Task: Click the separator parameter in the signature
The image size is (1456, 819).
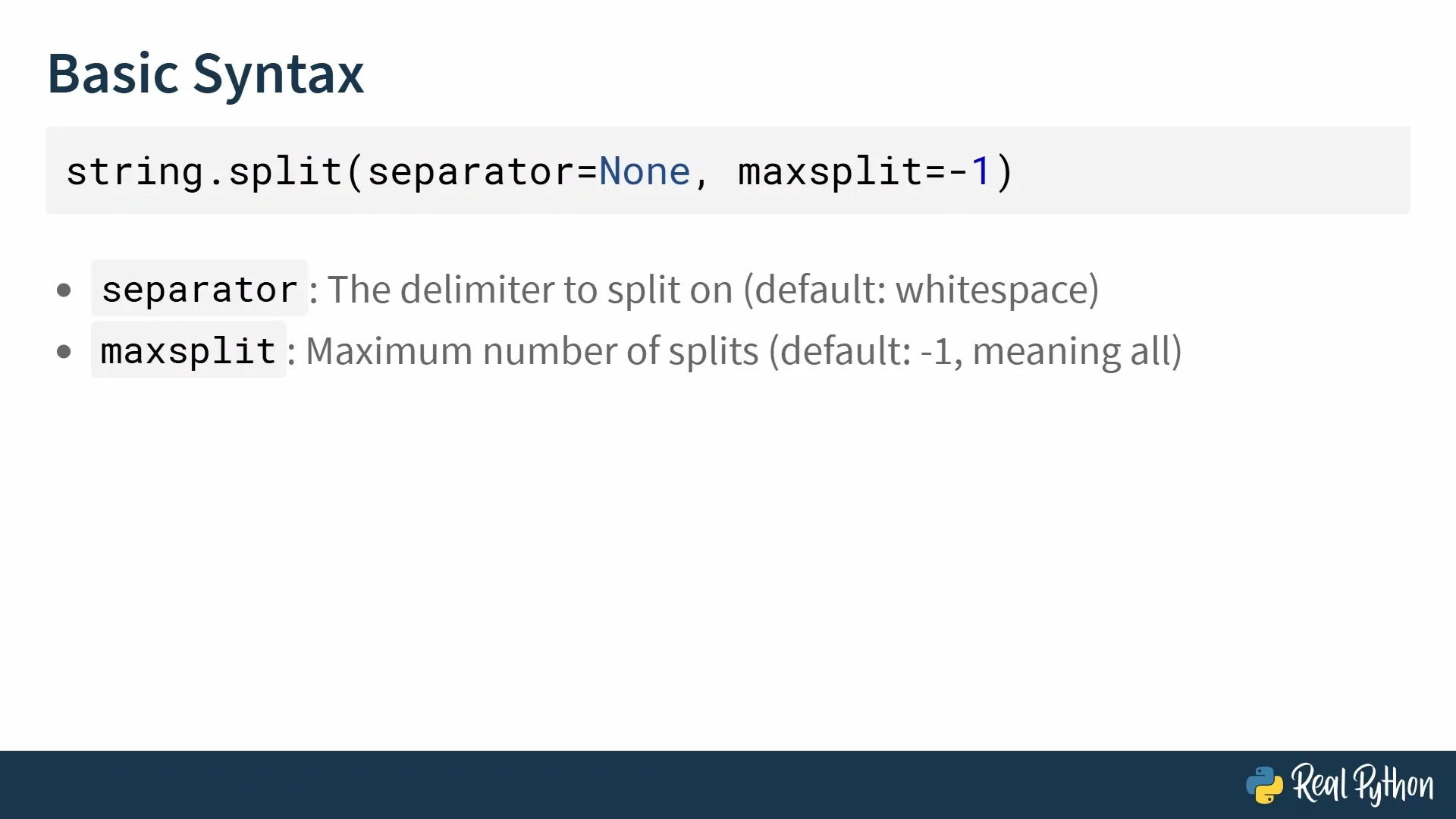Action: (472, 171)
